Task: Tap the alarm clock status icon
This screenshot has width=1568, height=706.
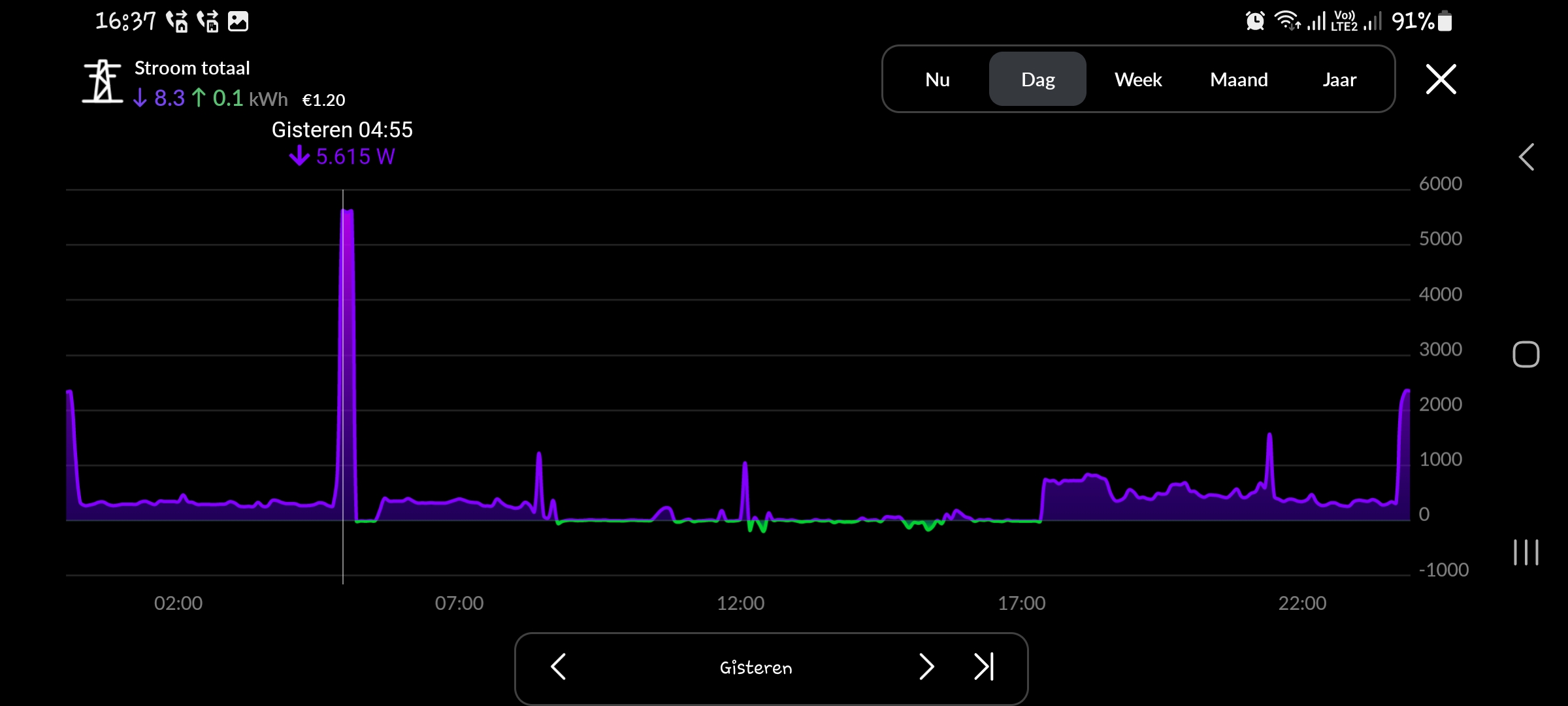Action: tap(1254, 21)
